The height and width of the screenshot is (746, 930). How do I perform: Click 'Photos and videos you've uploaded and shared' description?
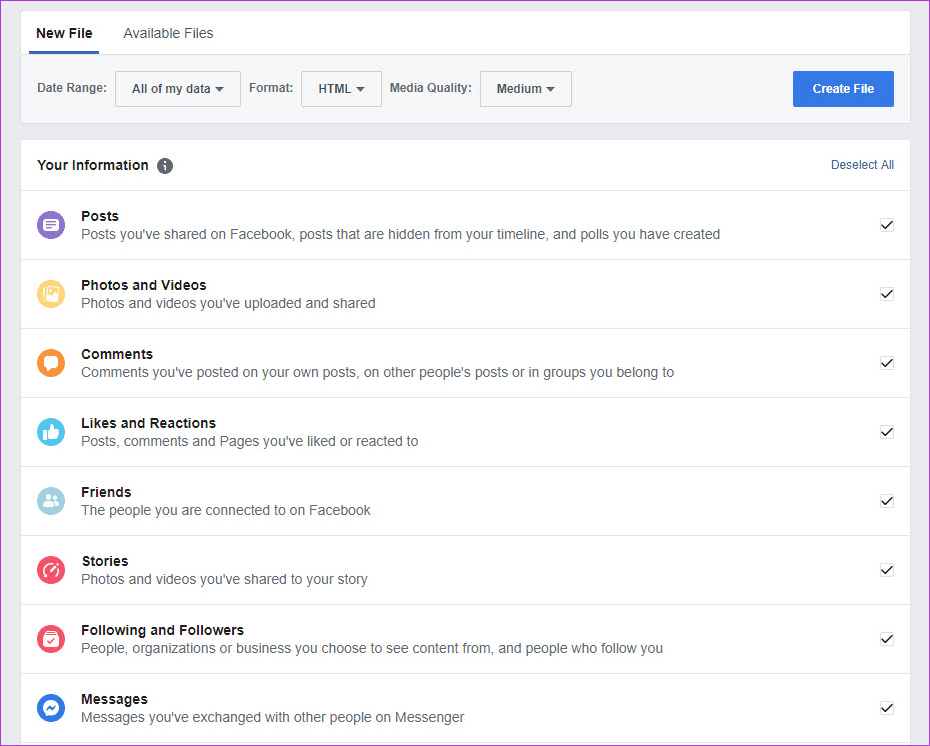pyautogui.click(x=228, y=304)
